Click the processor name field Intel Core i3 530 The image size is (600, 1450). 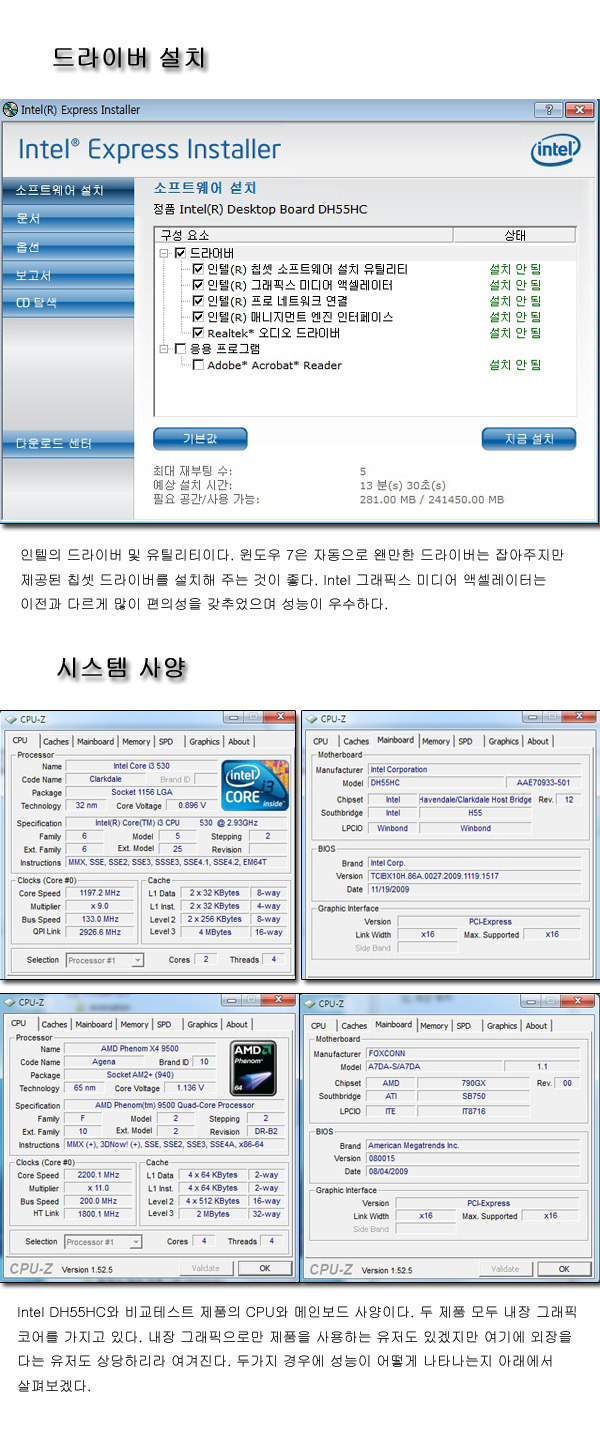click(141, 766)
